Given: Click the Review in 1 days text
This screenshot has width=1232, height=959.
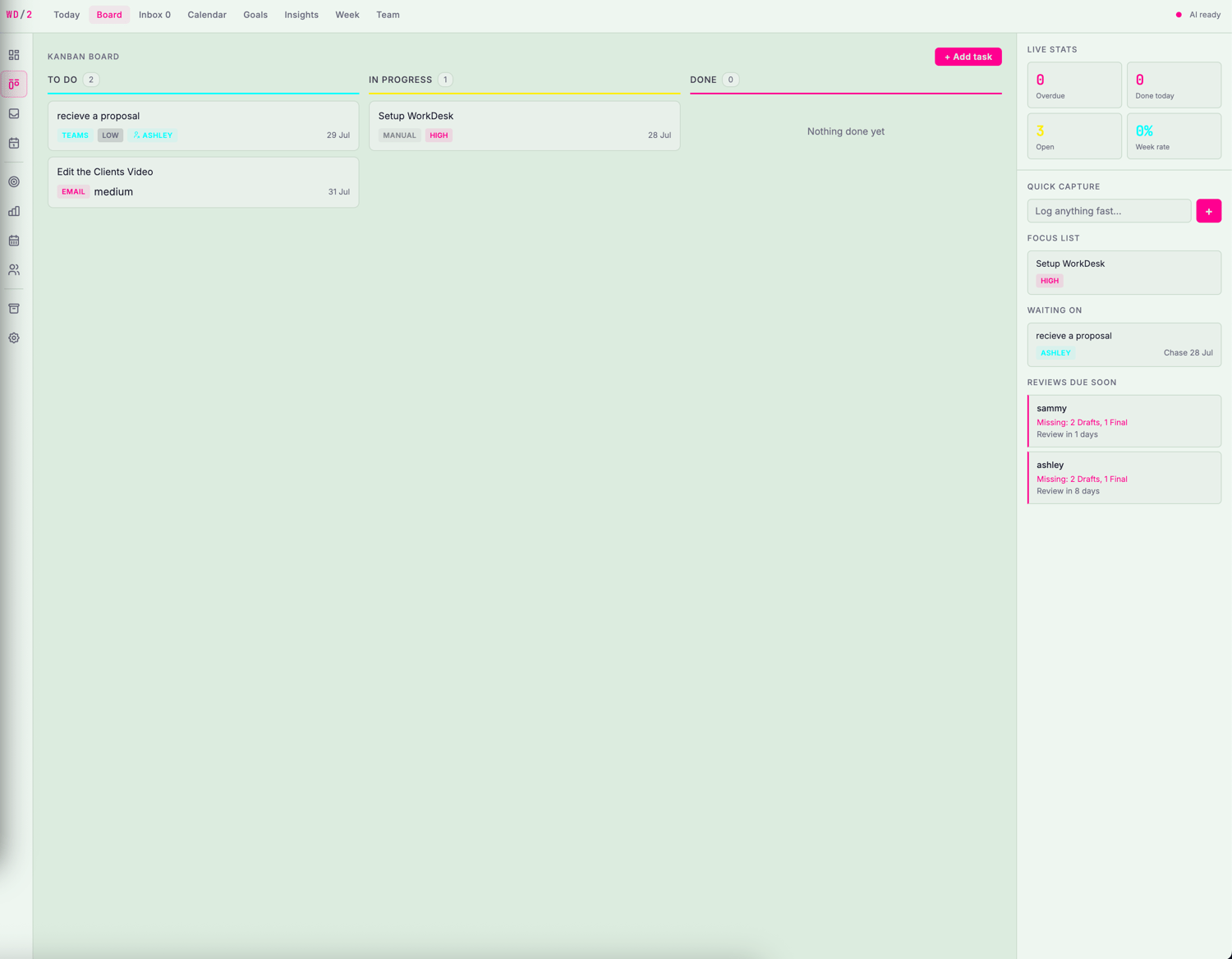Looking at the screenshot, I should pyautogui.click(x=1067, y=434).
